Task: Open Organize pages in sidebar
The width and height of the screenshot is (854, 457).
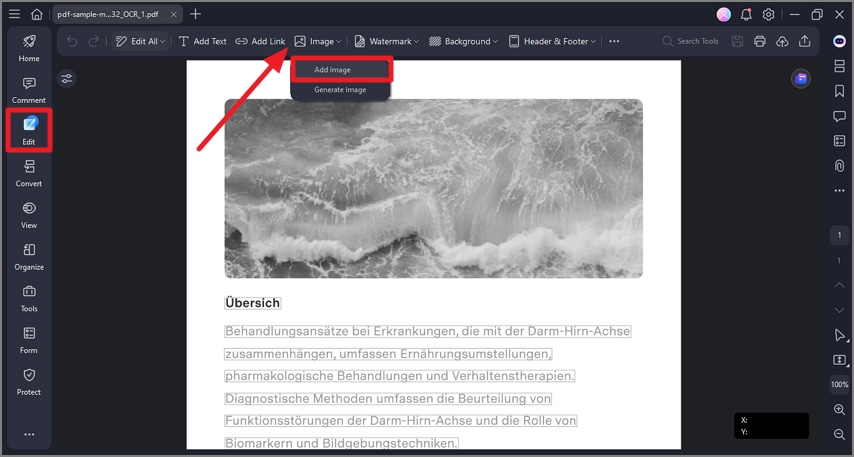Action: click(29, 257)
